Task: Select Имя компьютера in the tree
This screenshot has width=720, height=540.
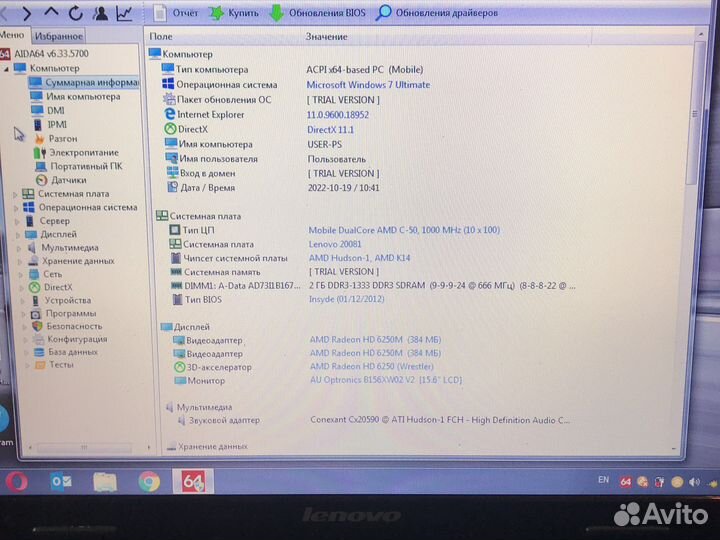Action: 75,96
